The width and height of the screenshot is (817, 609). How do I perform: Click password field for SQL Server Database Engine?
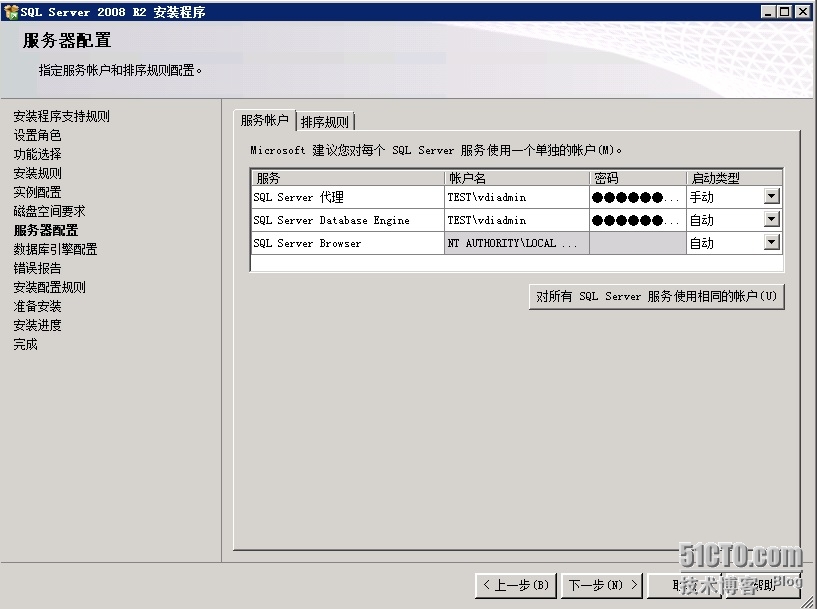point(638,220)
